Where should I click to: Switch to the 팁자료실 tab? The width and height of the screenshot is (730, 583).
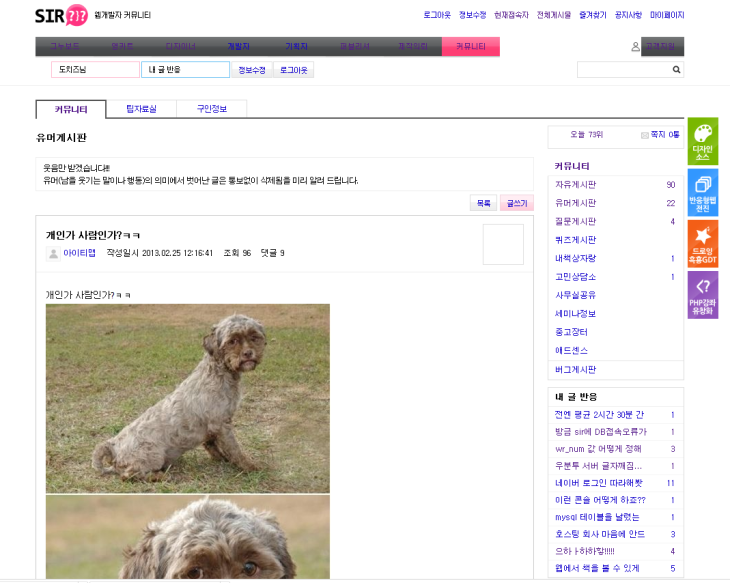click(x=149, y=109)
